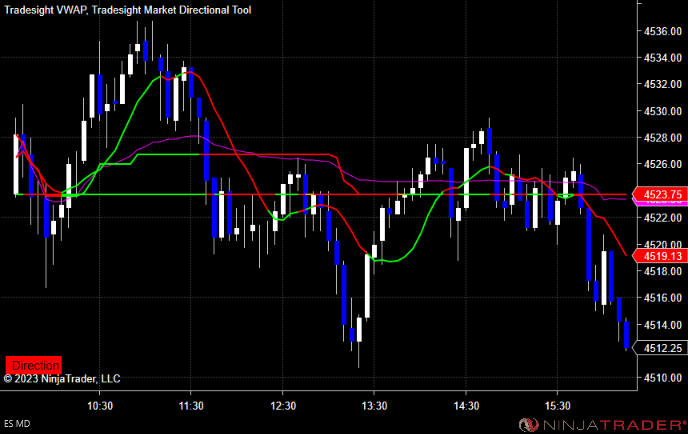The height and width of the screenshot is (434, 688).
Task: Click the NinjaTrader logo at bottom right
Action: click(602, 424)
